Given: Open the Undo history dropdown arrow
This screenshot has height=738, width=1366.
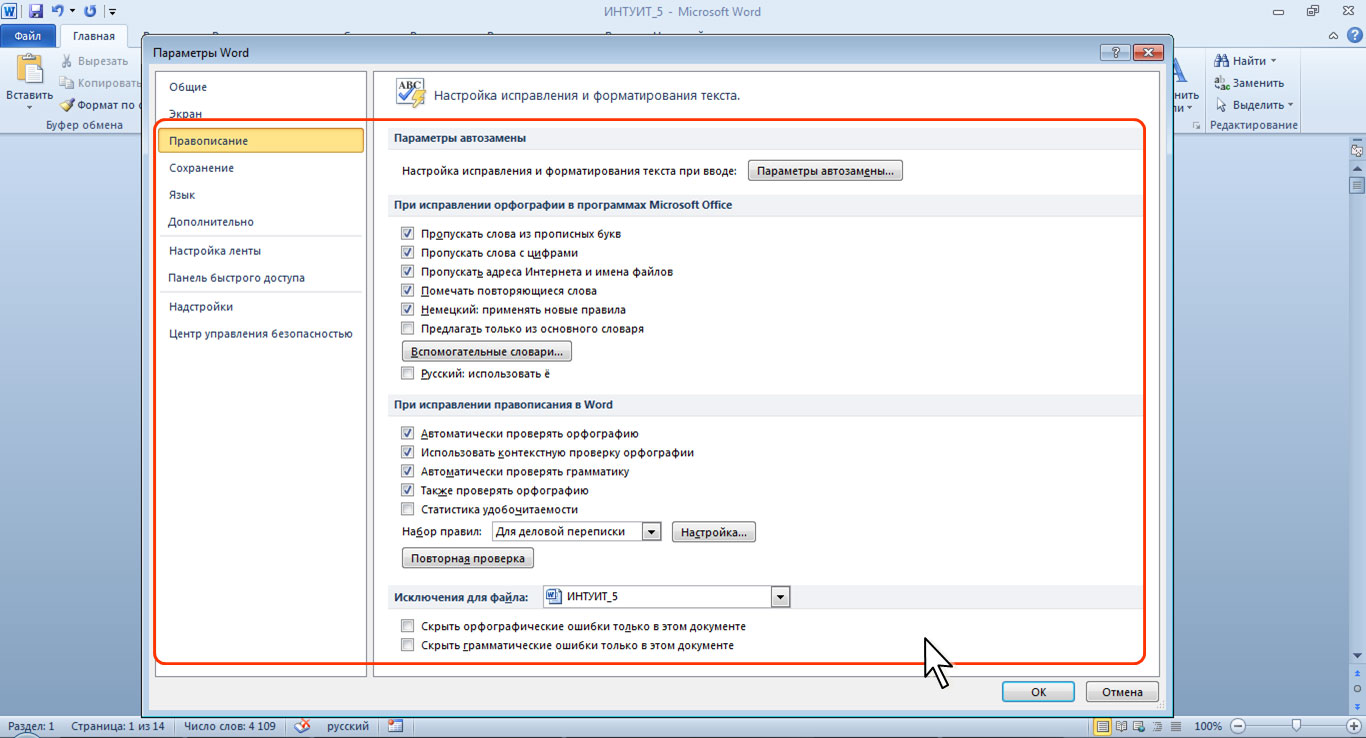Looking at the screenshot, I should click(x=72, y=13).
